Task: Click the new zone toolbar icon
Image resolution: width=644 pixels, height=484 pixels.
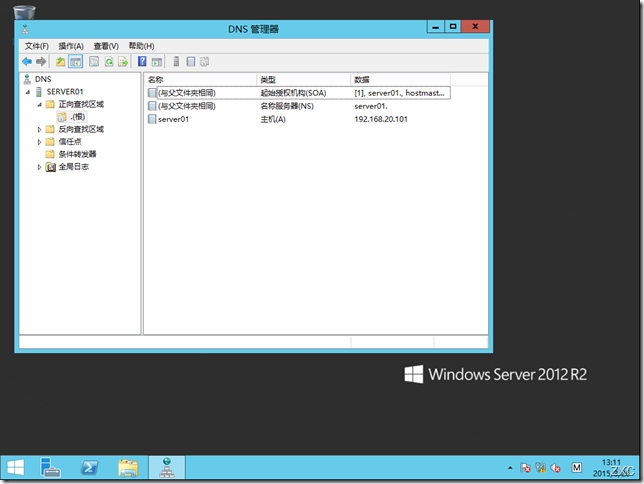Action: tap(204, 62)
